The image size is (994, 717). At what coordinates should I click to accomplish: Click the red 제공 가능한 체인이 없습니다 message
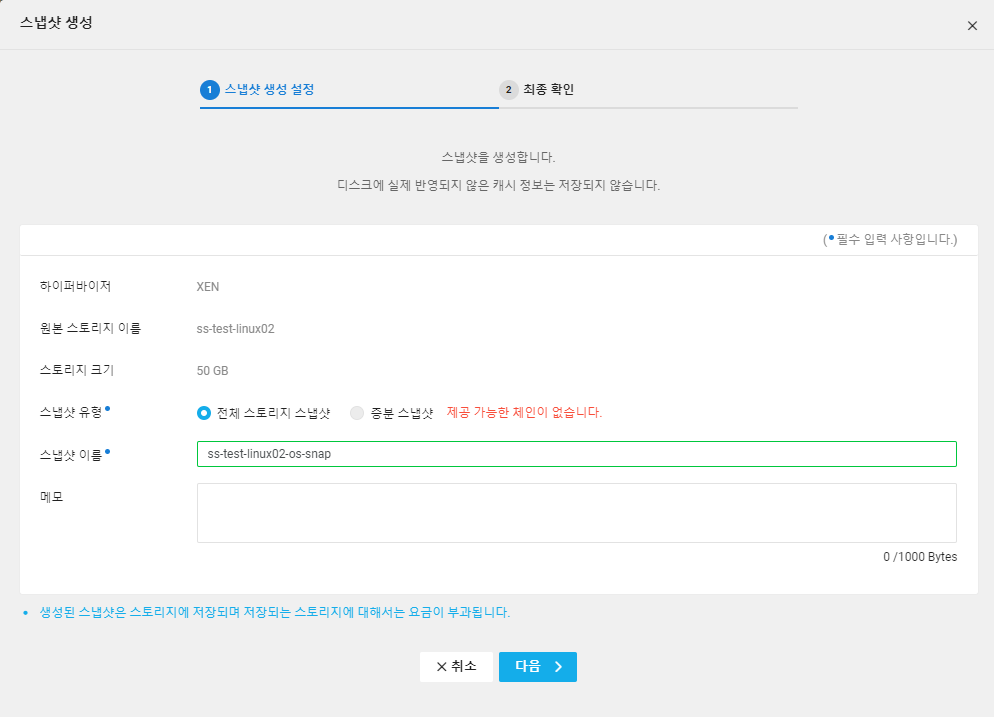coord(524,413)
